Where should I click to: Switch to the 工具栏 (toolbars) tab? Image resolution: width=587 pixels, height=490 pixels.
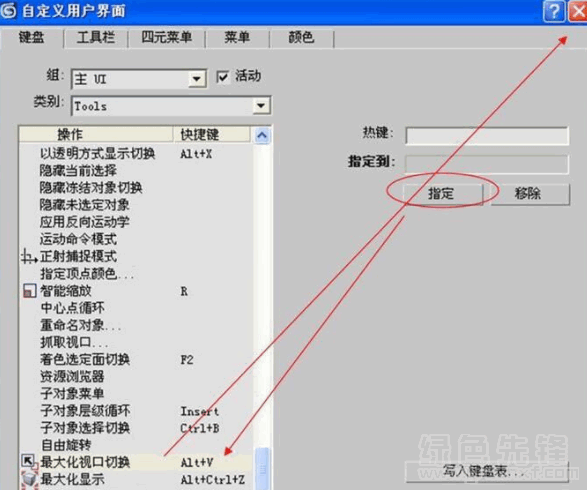pos(96,37)
